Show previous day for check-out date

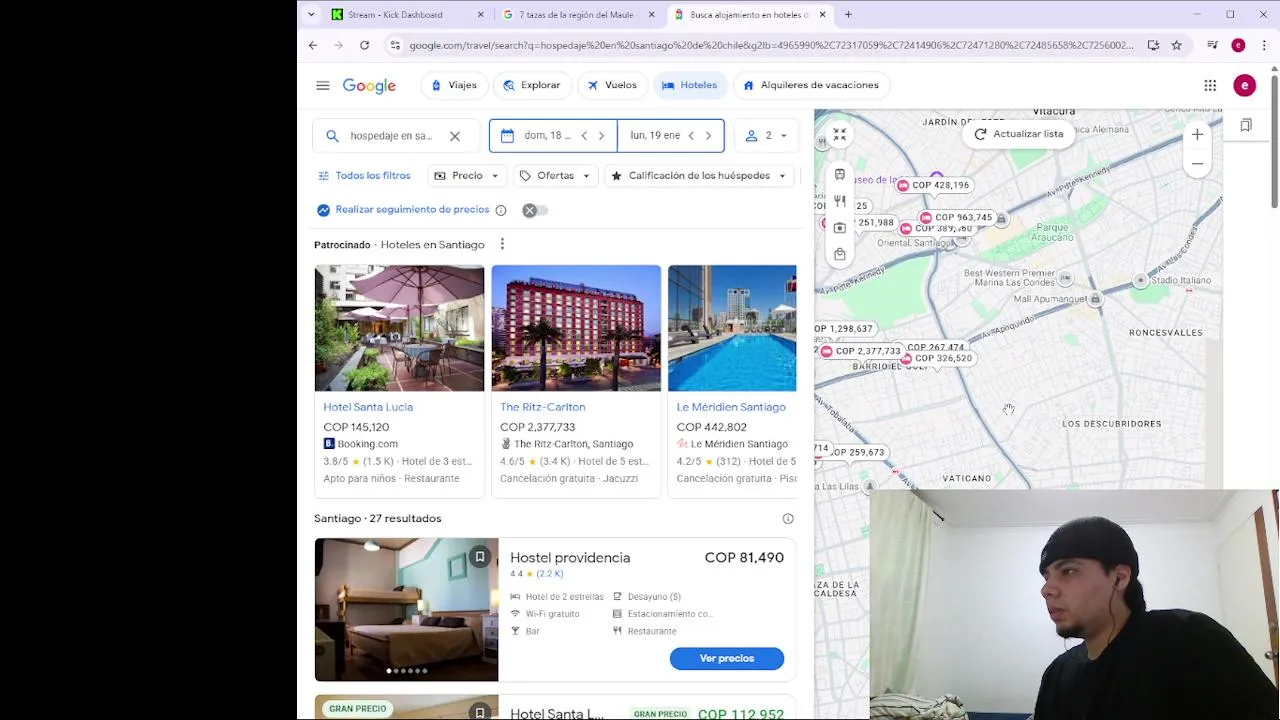click(691, 135)
